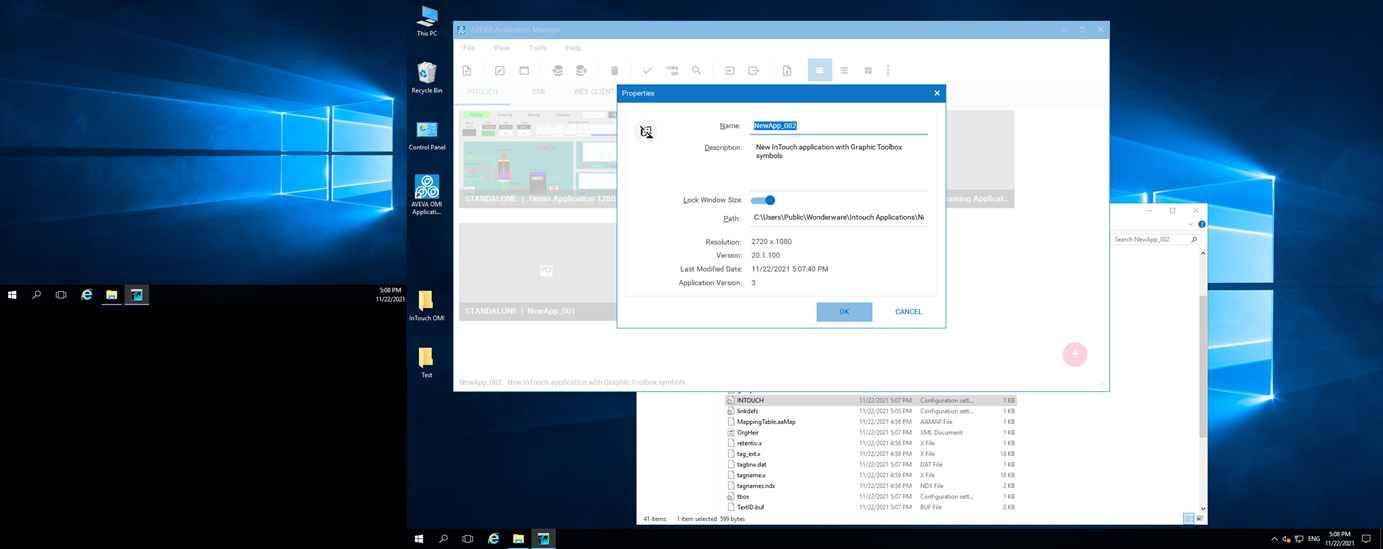The image size is (1383, 549).
Task: Click CANCEL in Properties dialog
Action: click(908, 312)
